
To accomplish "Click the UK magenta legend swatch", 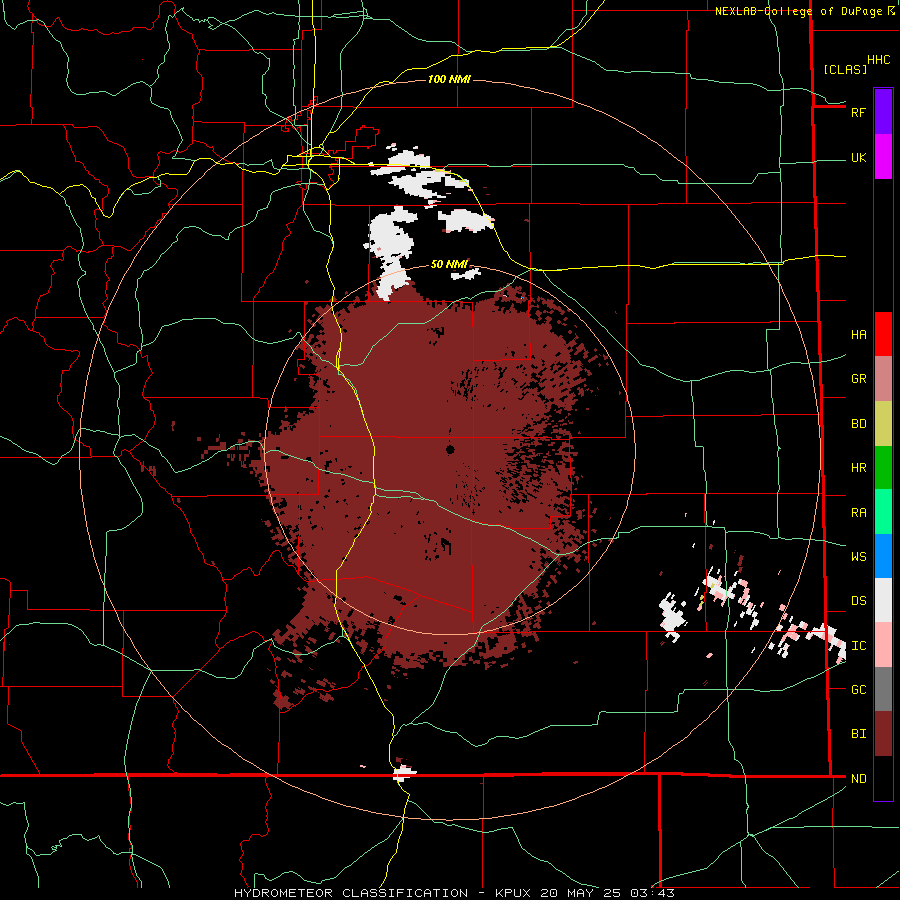I will 883,157.
